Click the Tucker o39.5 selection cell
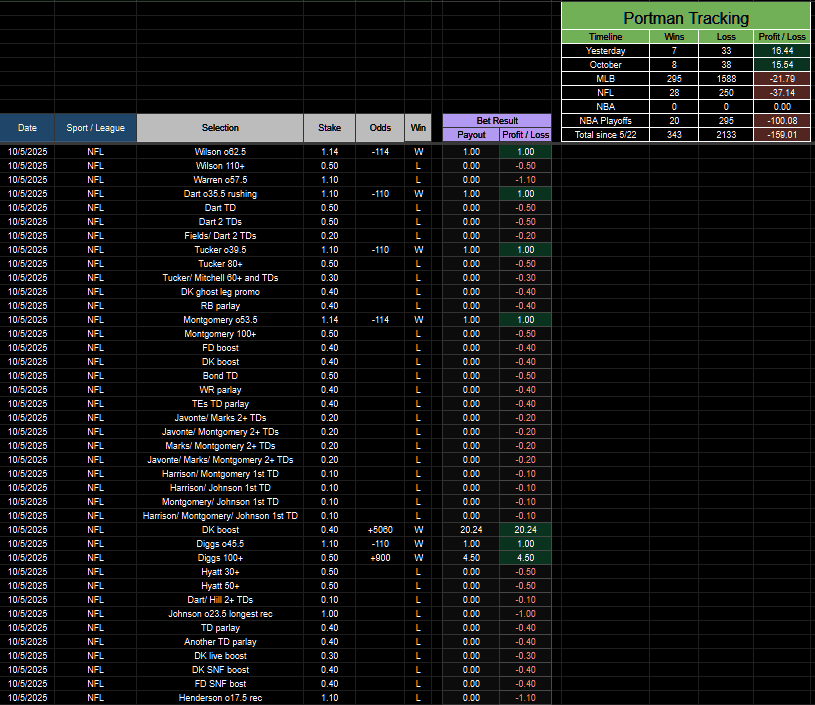This screenshot has width=815, height=705. point(220,250)
